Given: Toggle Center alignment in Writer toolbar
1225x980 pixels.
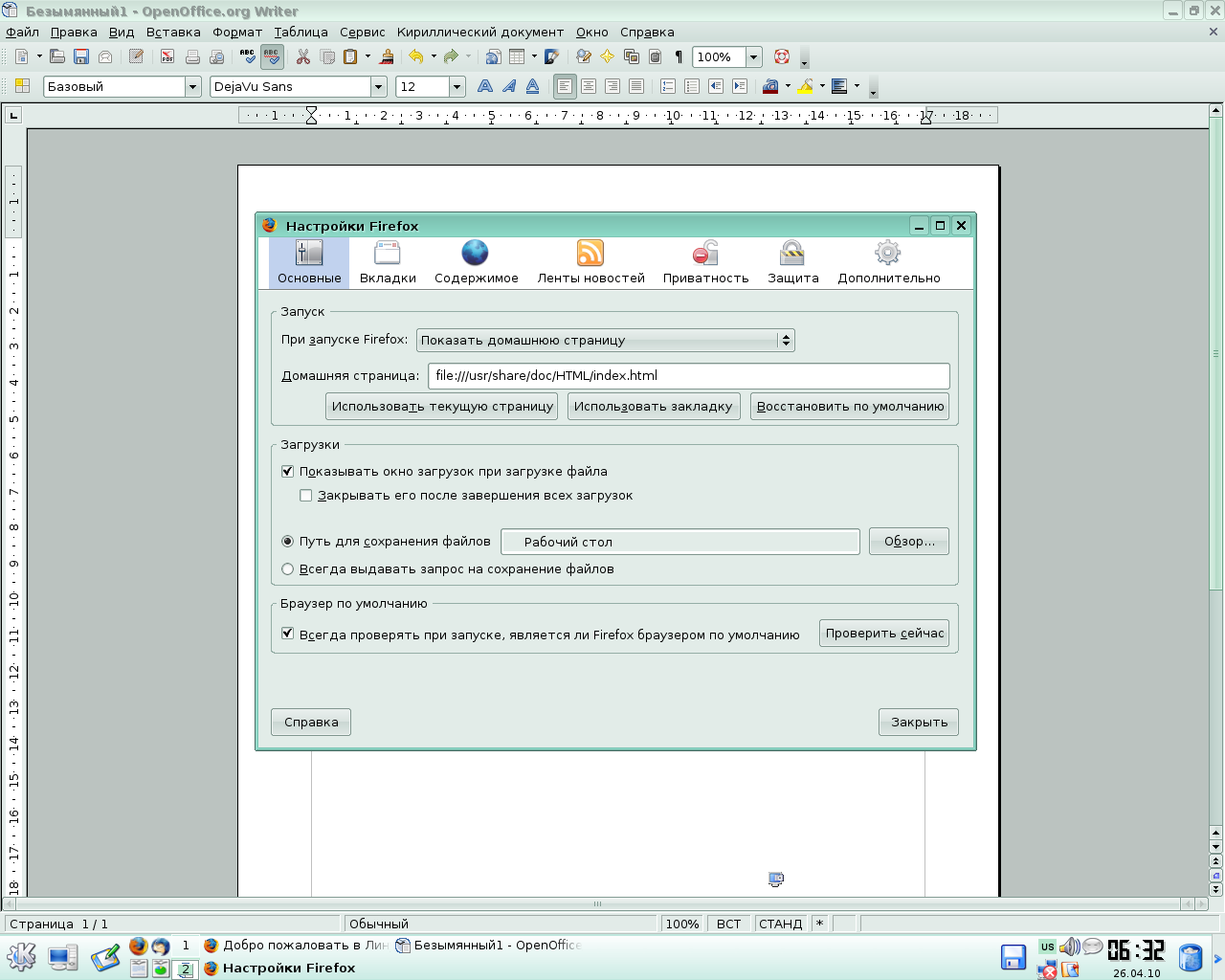Looking at the screenshot, I should [589, 86].
